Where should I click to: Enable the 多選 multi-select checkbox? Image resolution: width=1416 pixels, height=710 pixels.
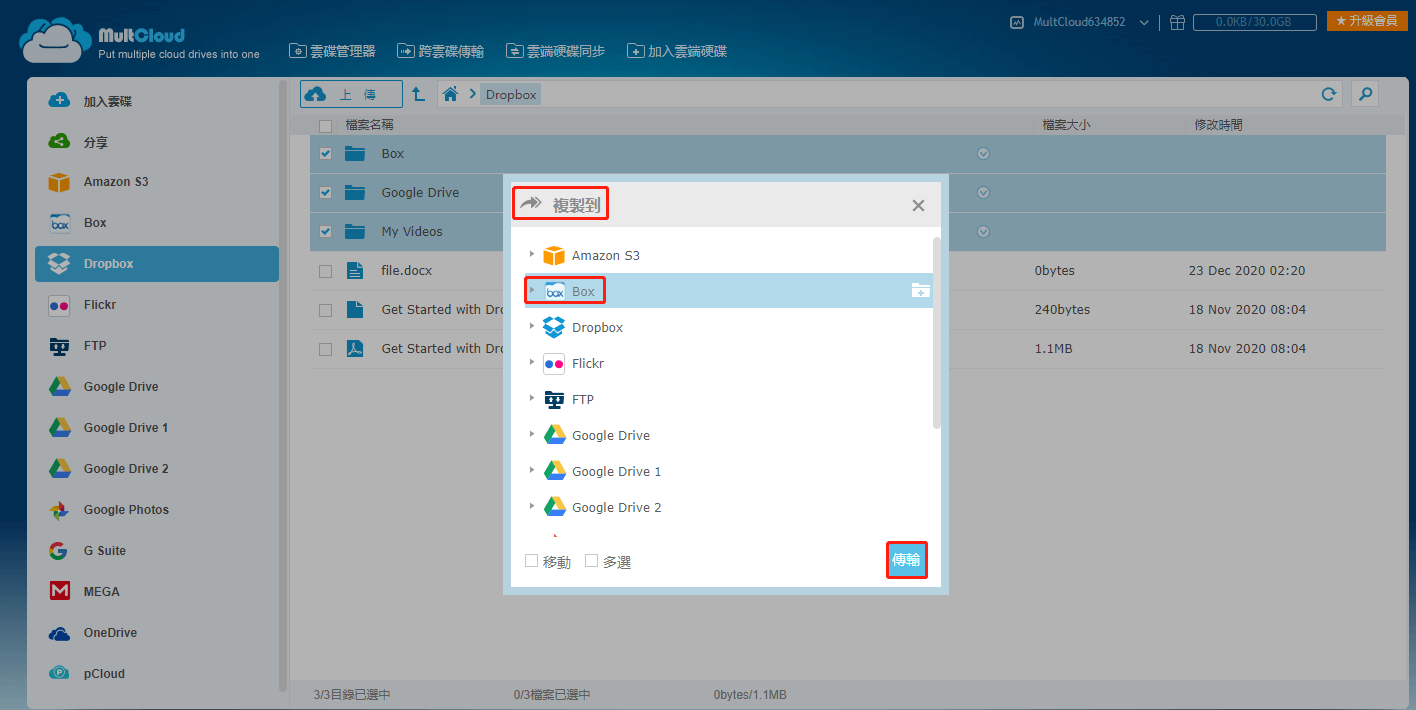[x=591, y=561]
